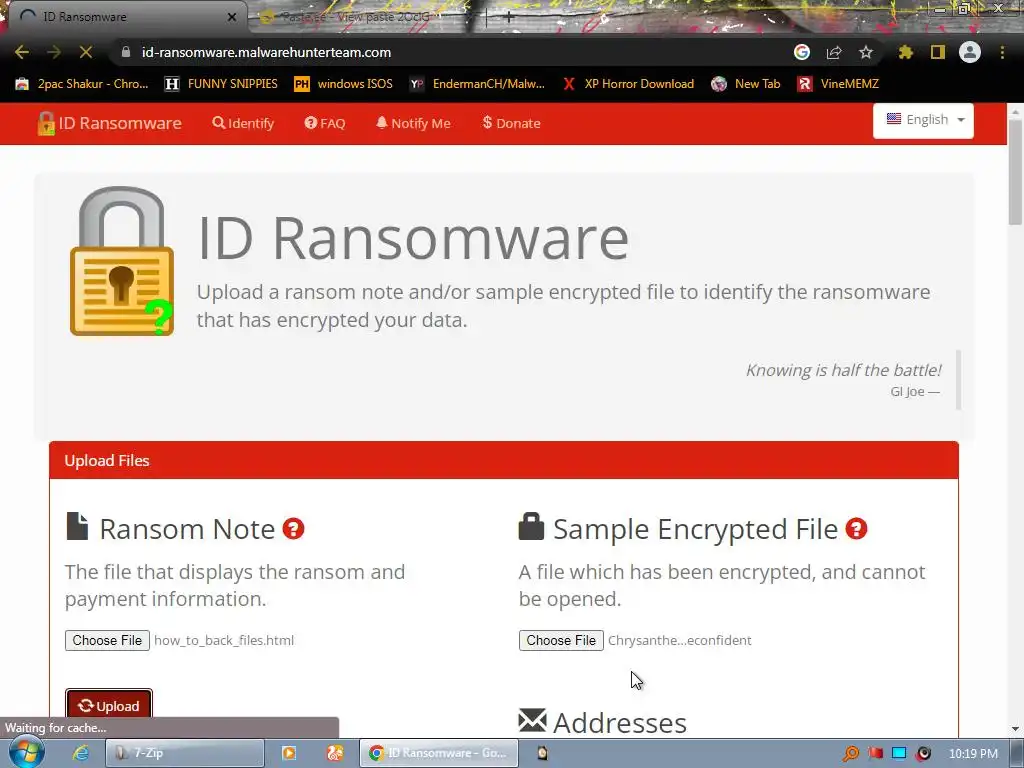Launch Internet Explorer from taskbar

pos(81,753)
